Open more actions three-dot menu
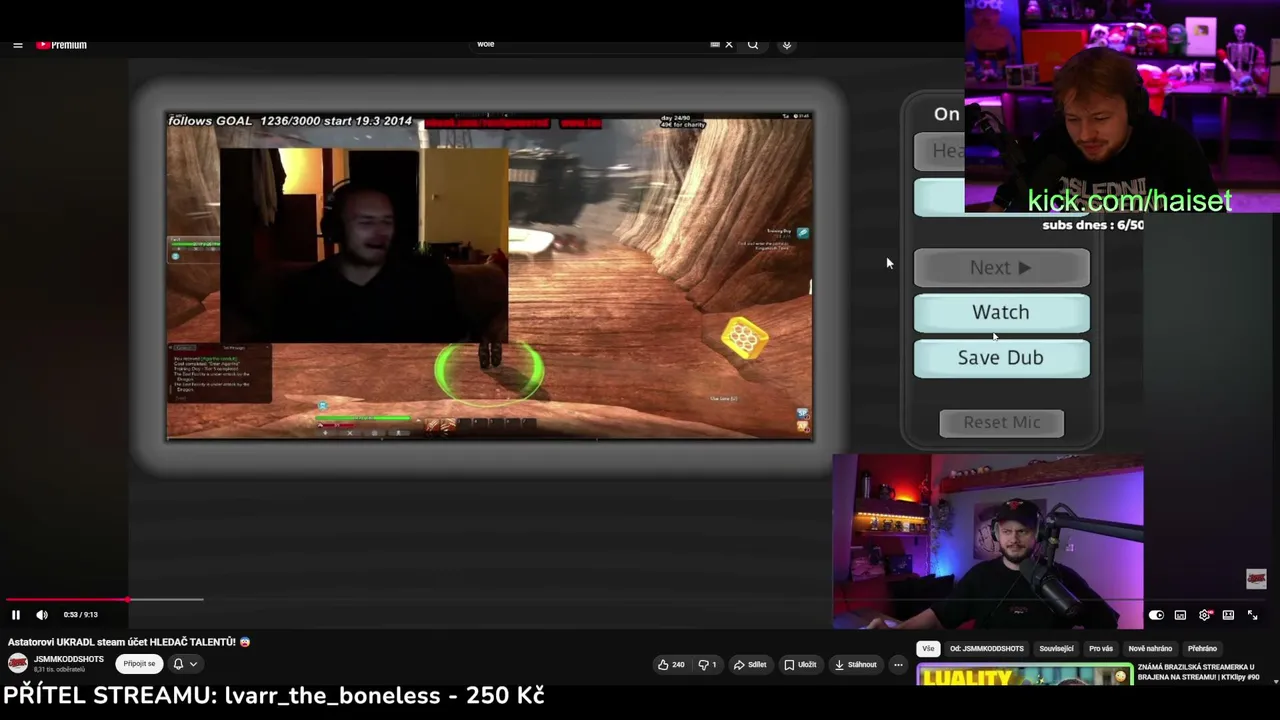1280x720 pixels. [x=898, y=665]
